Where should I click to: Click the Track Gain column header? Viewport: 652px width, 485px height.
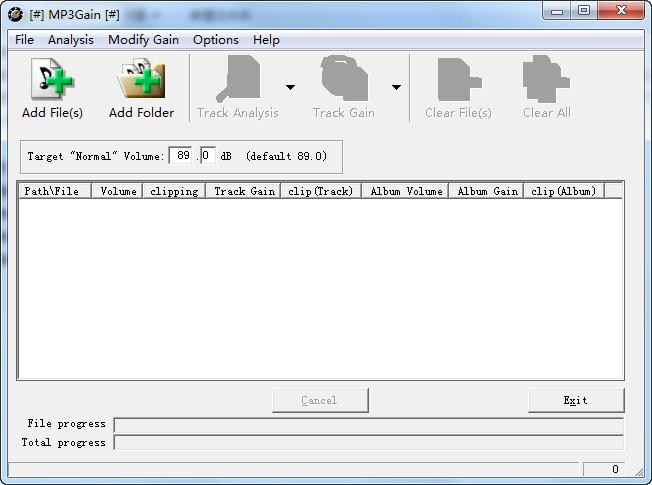[x=243, y=191]
